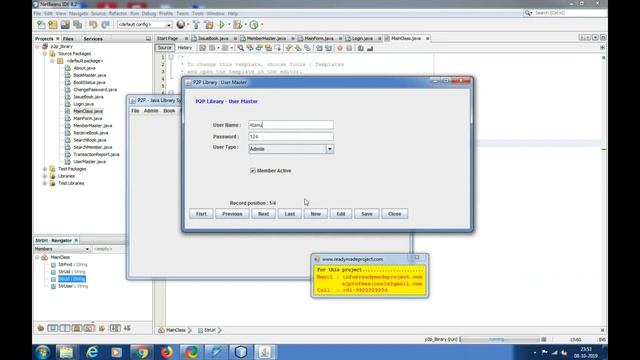The image size is (640, 360).
Task: Open the Tools menu
Action: click(x=198, y=13)
